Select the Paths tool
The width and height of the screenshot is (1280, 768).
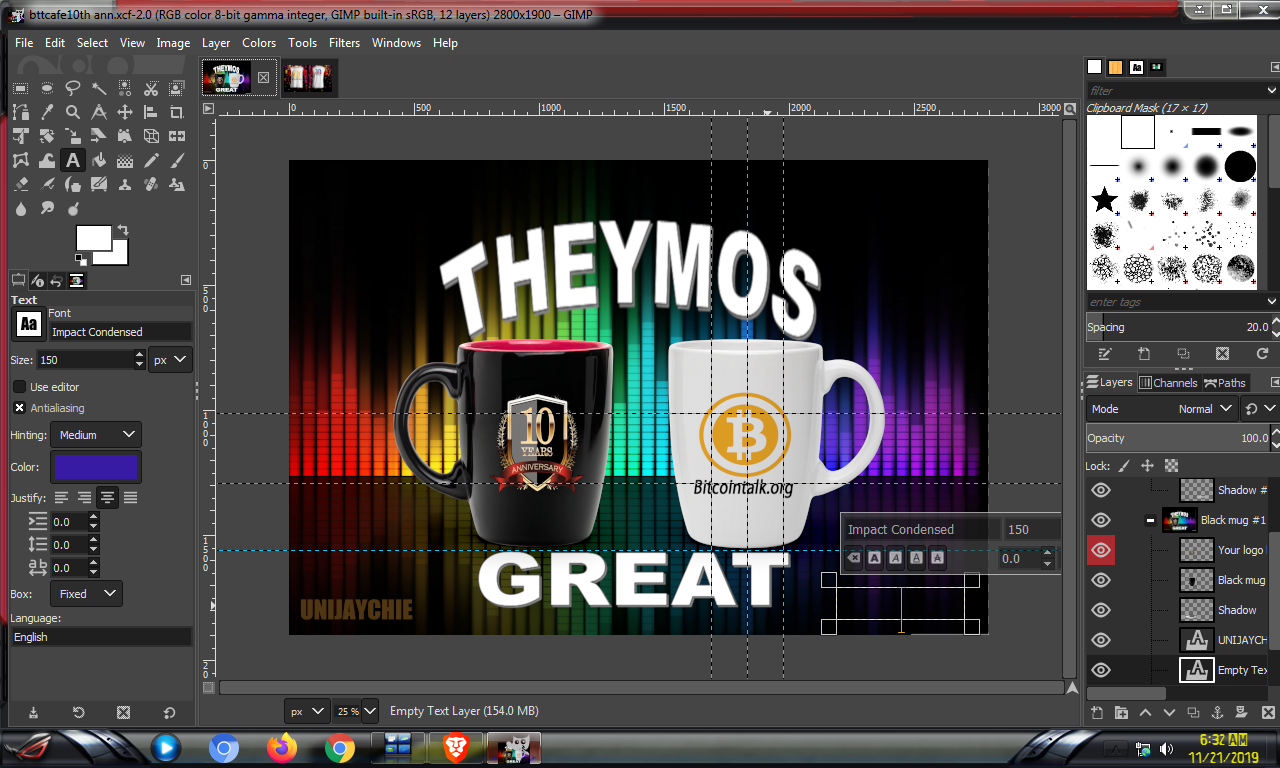point(20,112)
